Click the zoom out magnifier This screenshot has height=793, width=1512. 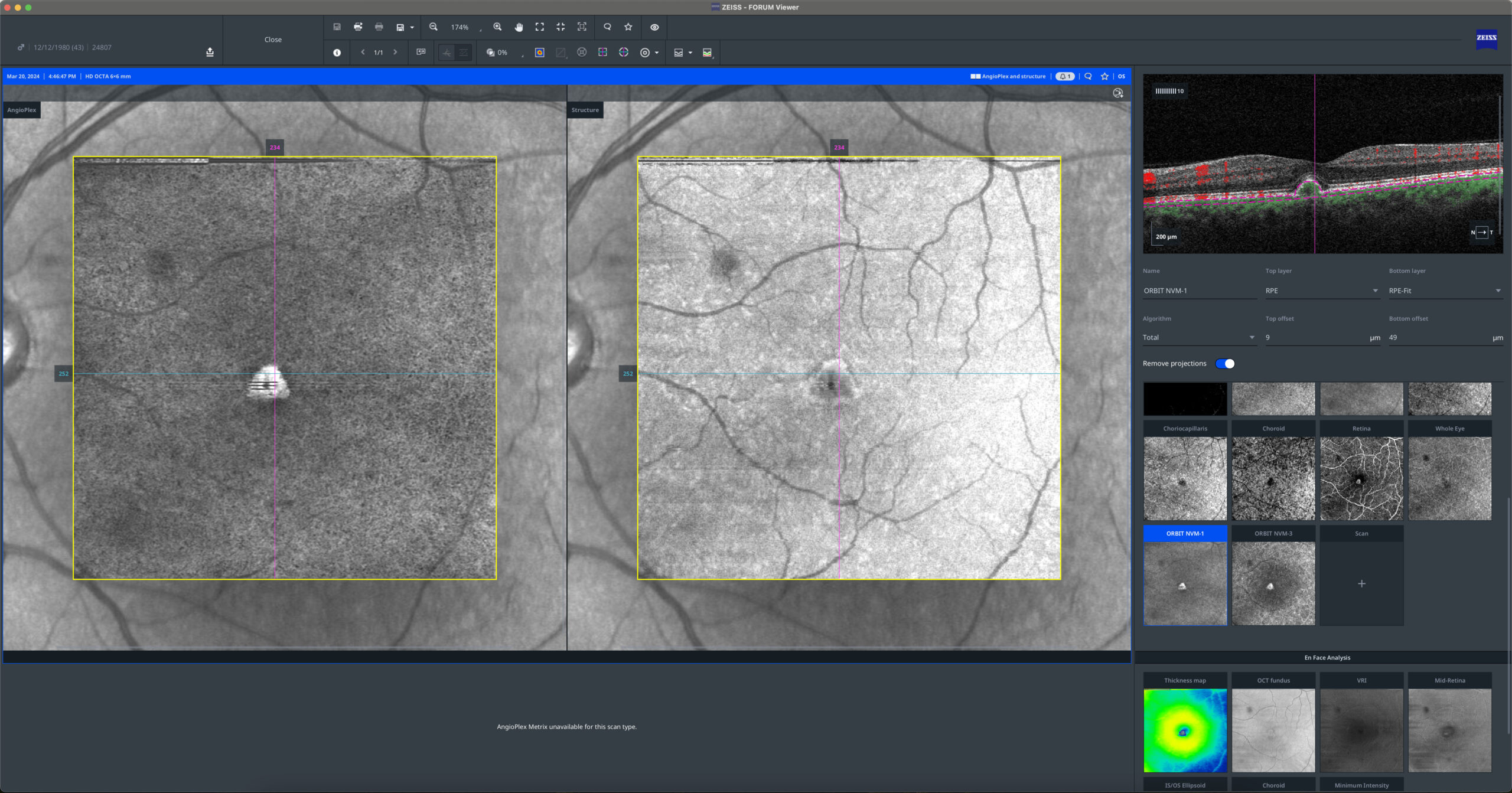(x=434, y=27)
